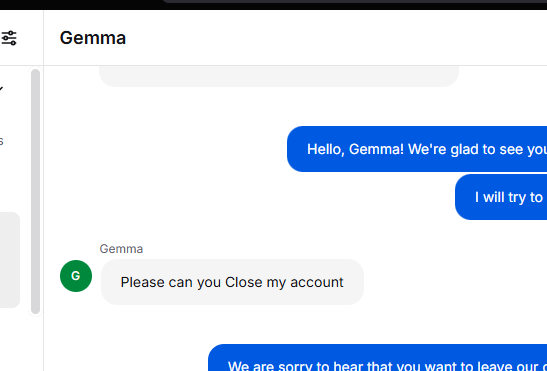
Task: Select the dark grey browser tab edge at top
Action: pyautogui.click(x=355, y=1)
